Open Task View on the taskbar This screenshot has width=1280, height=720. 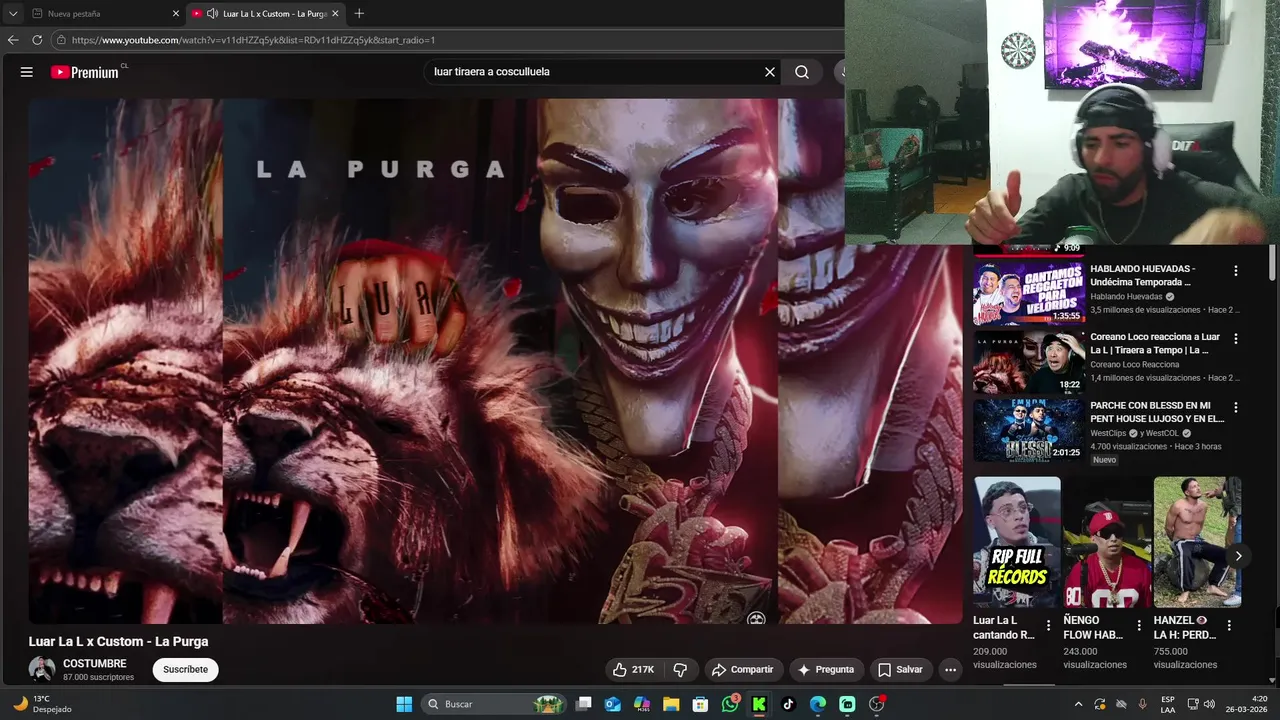tap(584, 704)
